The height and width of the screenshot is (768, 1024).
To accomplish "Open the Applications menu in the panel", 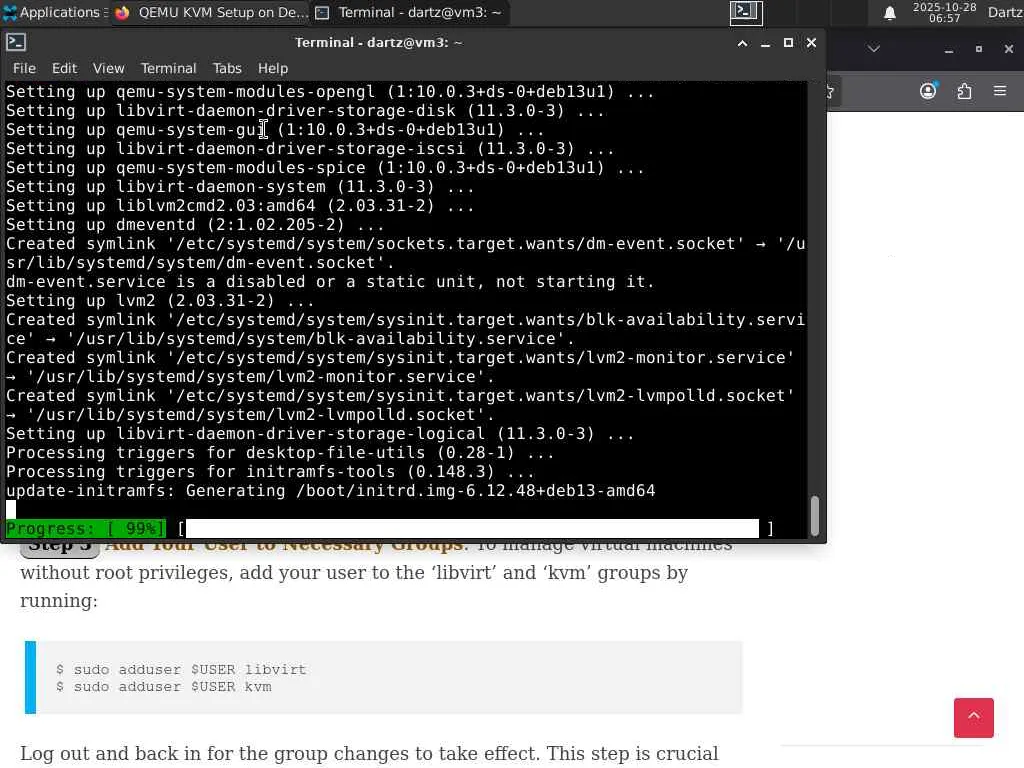I will [x=54, y=12].
